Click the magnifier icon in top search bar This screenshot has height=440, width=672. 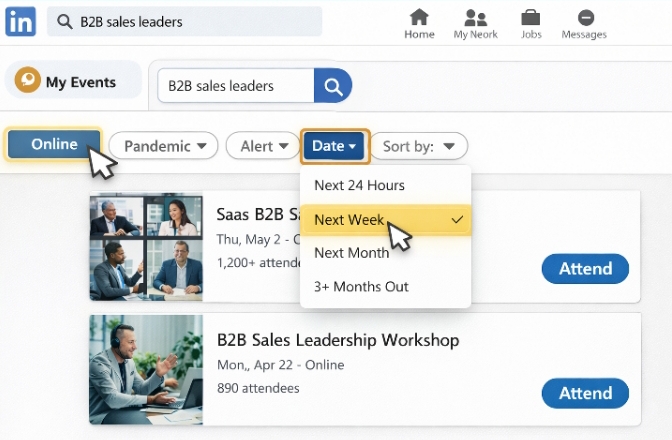[65, 22]
